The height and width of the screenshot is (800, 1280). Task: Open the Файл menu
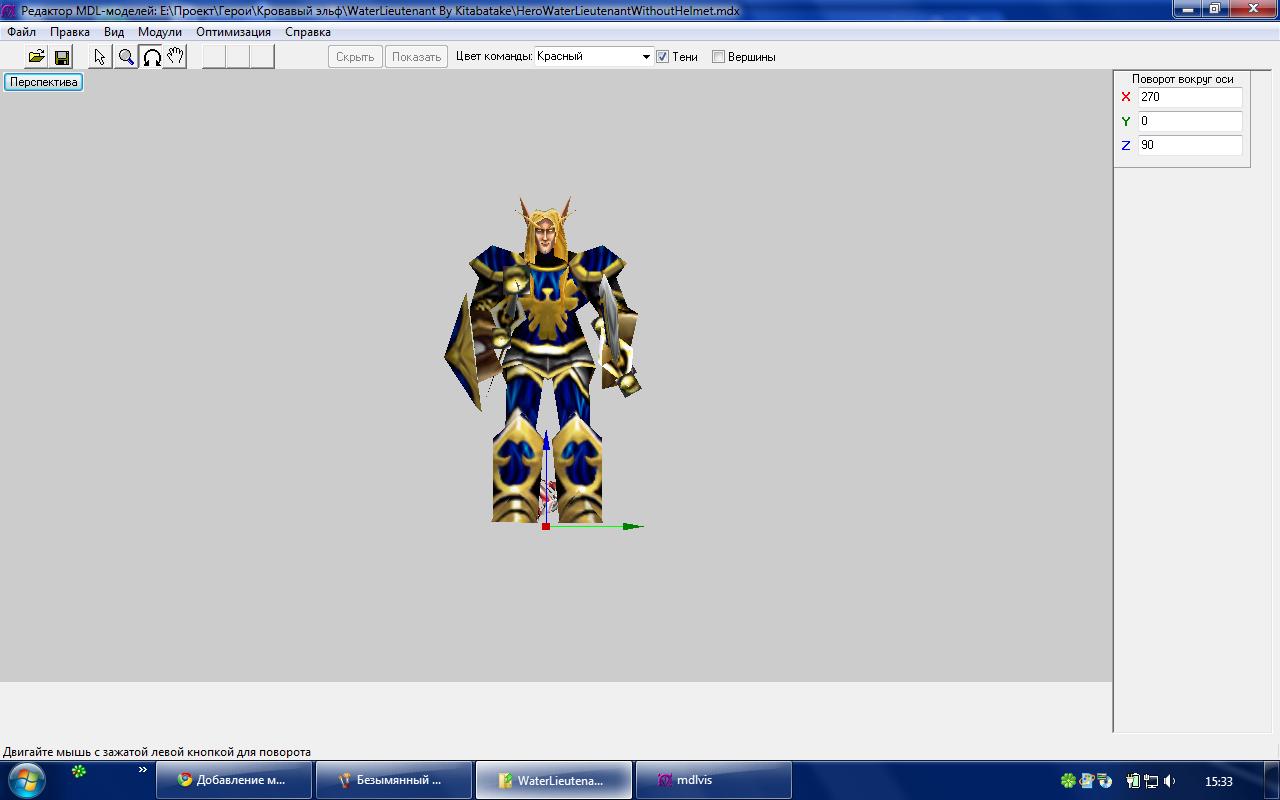point(21,32)
